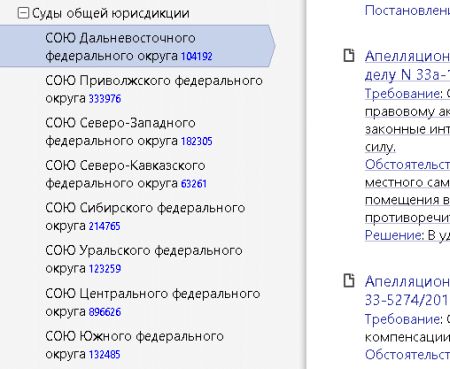This screenshot has width=450, height=369.
Task: Collapse the Суды общей юрисдикции tree node
Action: (x=23, y=13)
